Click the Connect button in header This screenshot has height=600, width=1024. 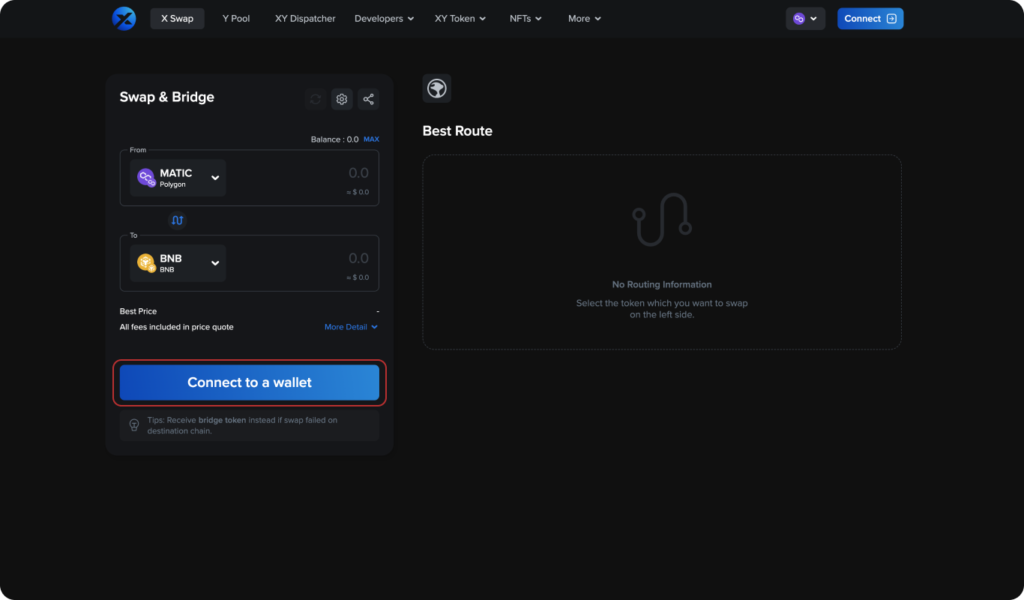click(870, 19)
